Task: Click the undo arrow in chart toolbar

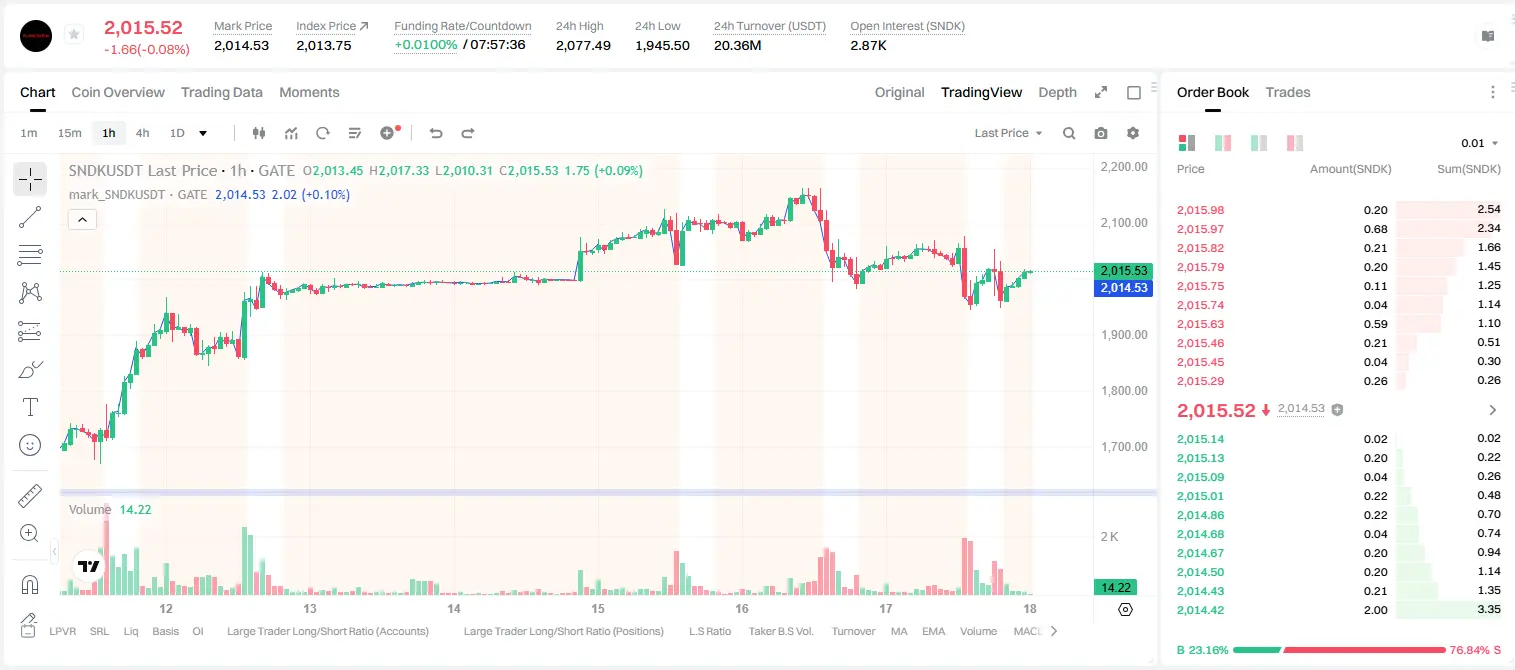Action: [x=435, y=133]
